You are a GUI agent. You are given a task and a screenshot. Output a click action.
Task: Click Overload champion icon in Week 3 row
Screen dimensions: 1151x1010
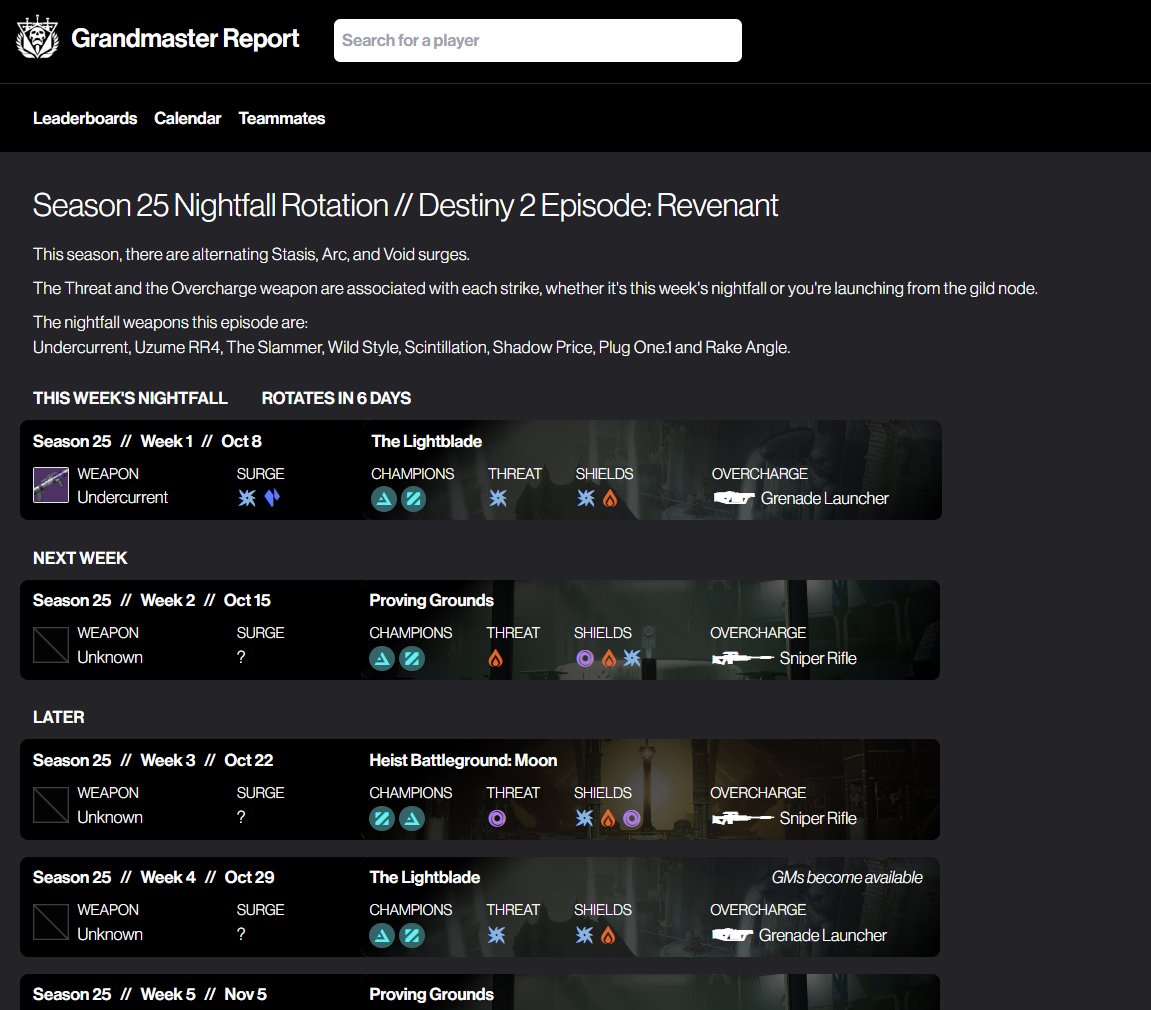pos(382,818)
